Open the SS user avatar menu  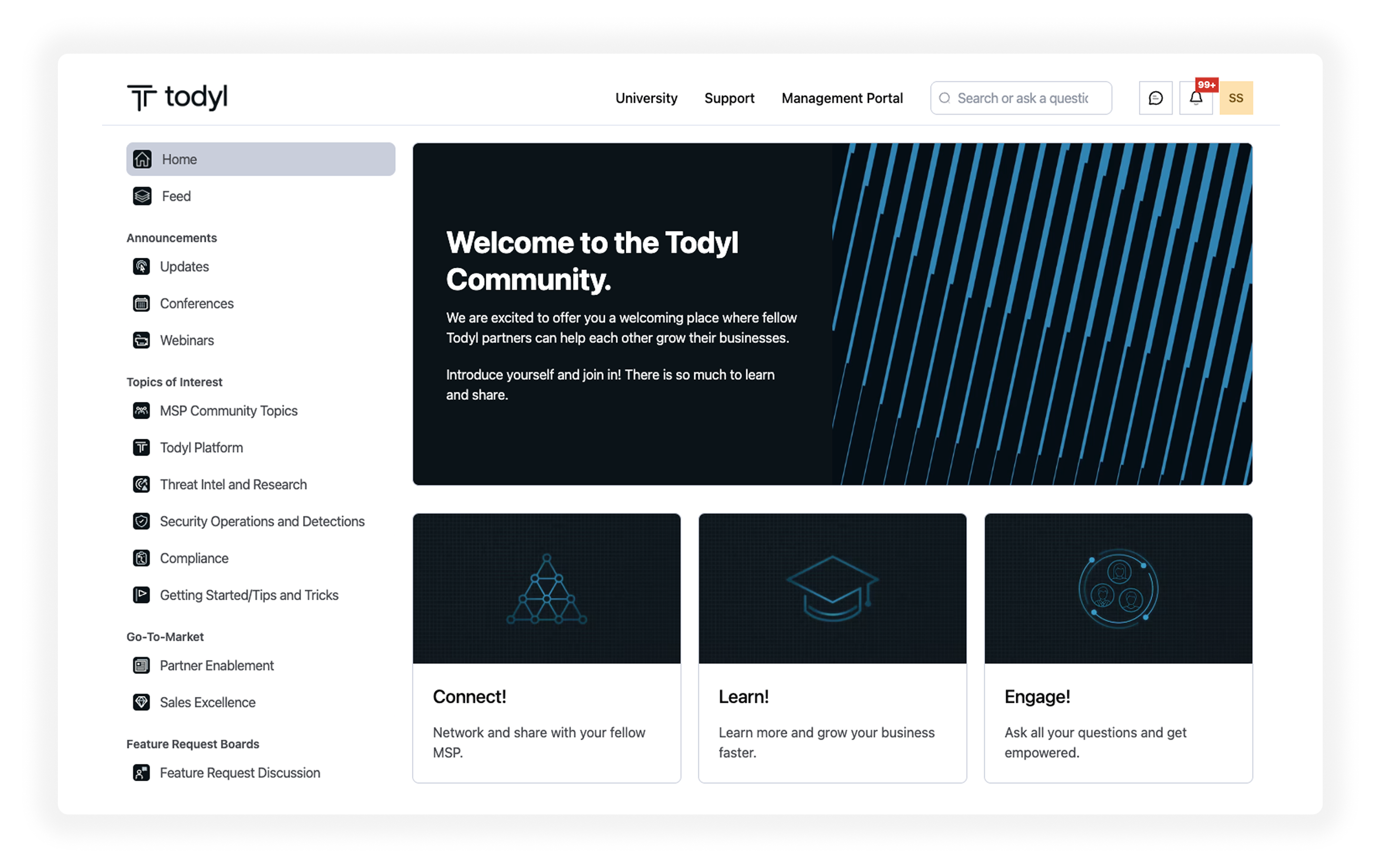pyautogui.click(x=1236, y=98)
